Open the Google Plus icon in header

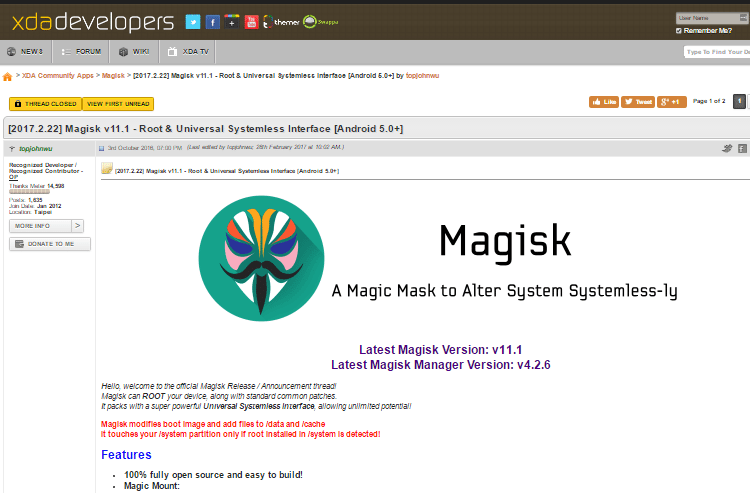[232, 22]
